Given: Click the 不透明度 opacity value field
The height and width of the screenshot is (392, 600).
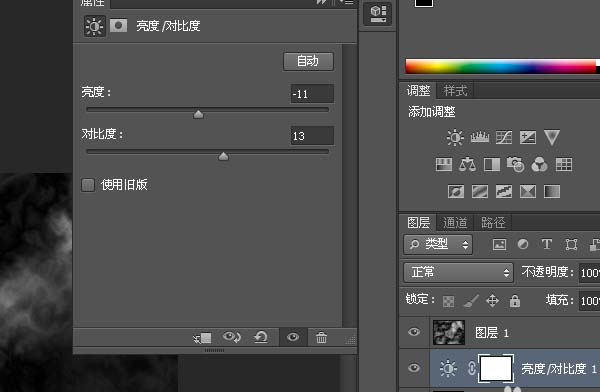Looking at the screenshot, I should (x=589, y=273).
